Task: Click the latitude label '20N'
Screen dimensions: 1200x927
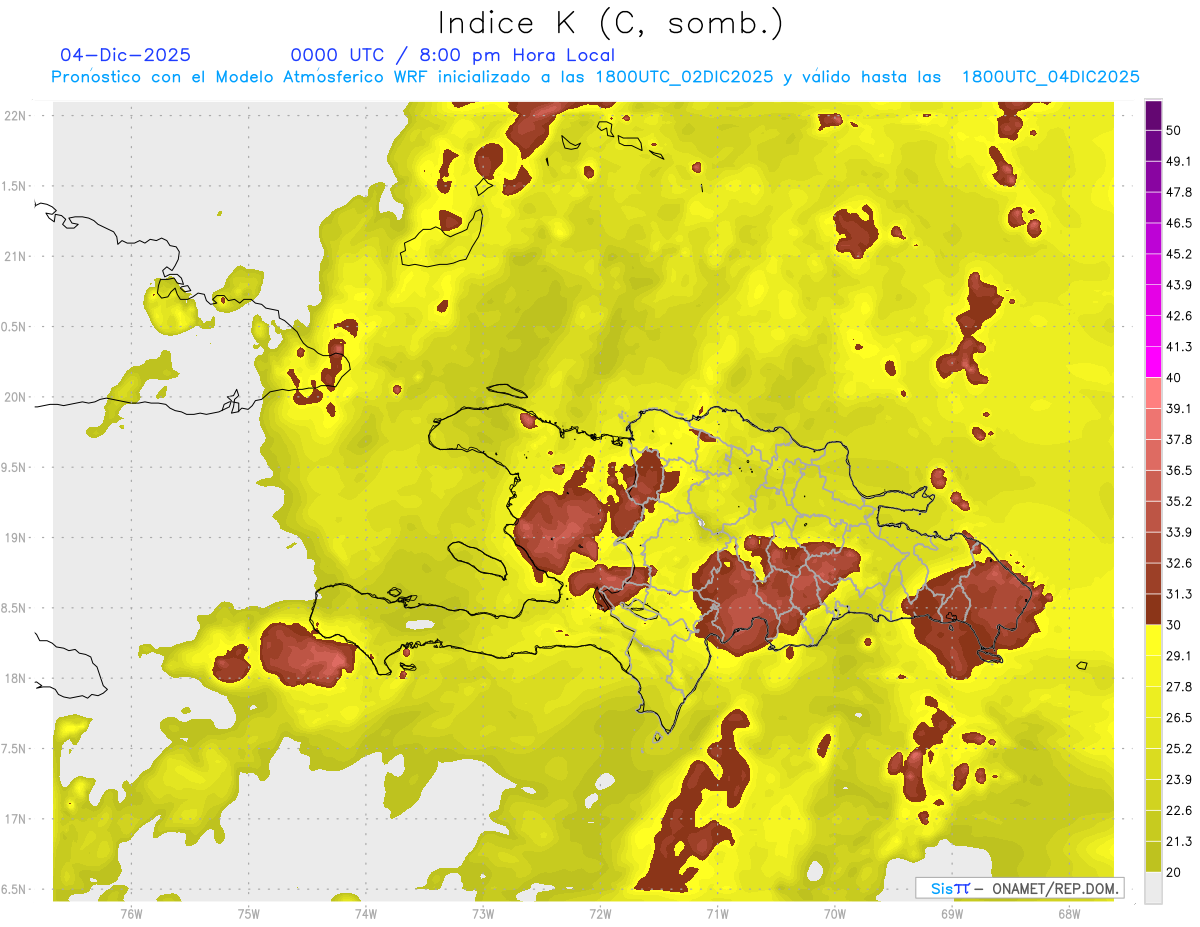Action: [x=16, y=397]
